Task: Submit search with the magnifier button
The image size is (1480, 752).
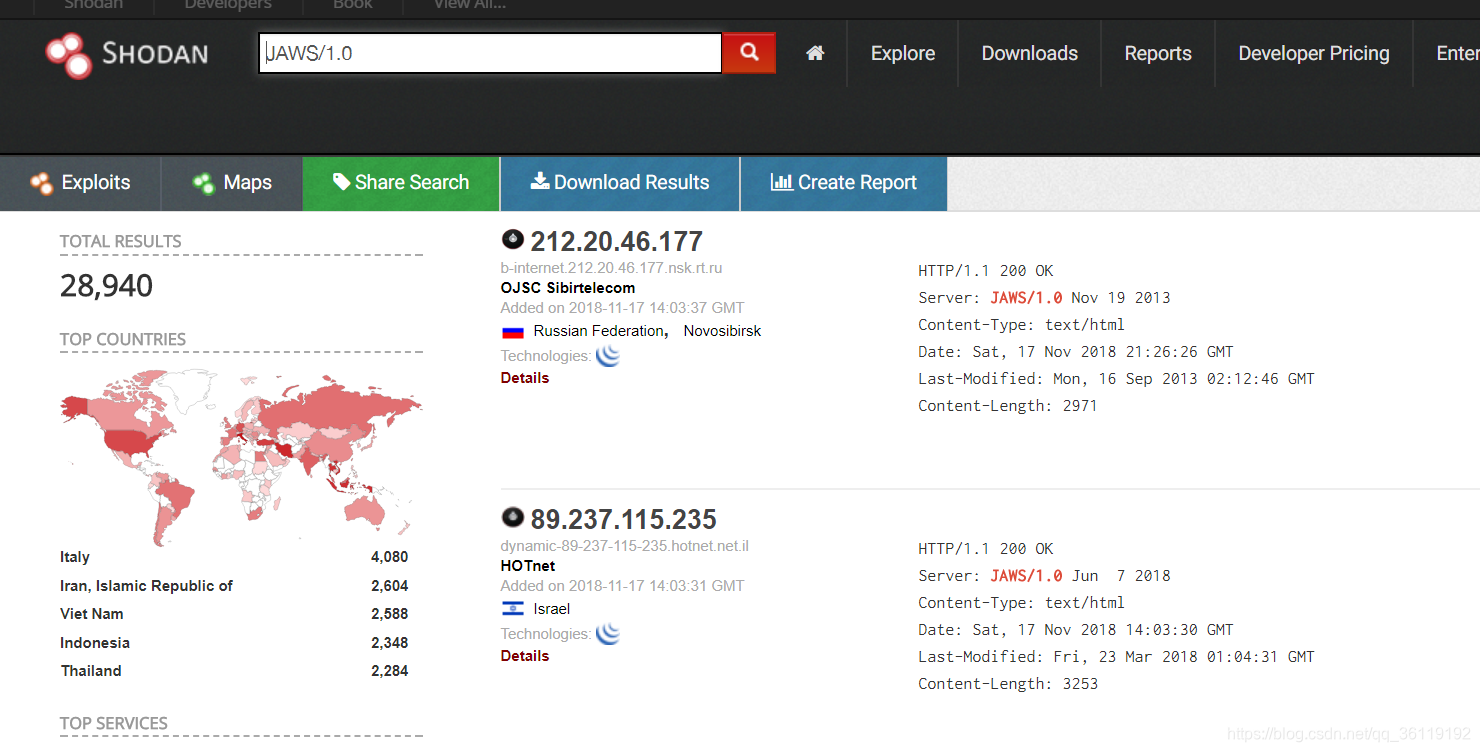Action: (749, 53)
